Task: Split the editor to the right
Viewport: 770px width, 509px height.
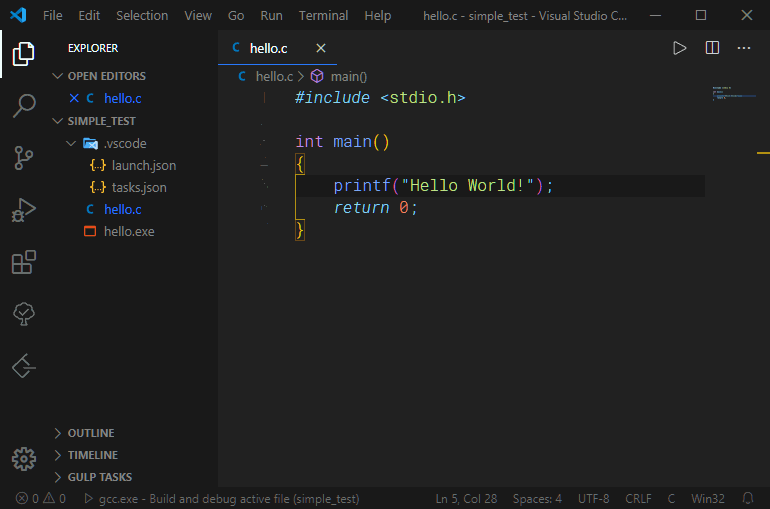Action: (712, 48)
